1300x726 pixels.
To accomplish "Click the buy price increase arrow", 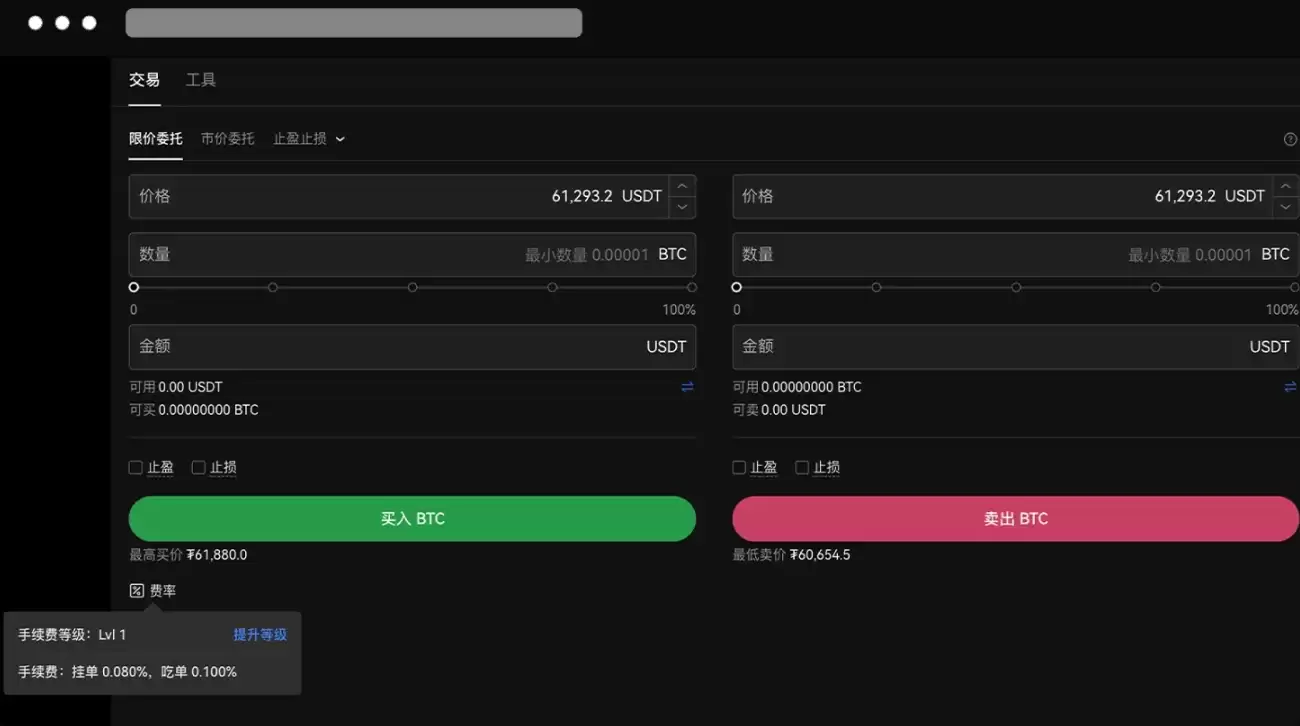I will coord(682,186).
